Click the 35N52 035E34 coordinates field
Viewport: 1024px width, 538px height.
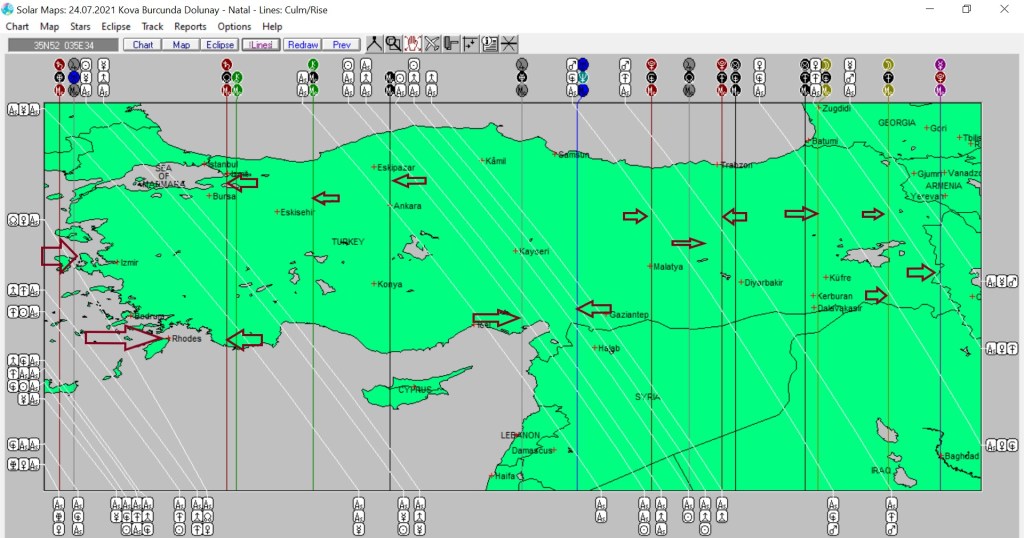[x=62, y=45]
